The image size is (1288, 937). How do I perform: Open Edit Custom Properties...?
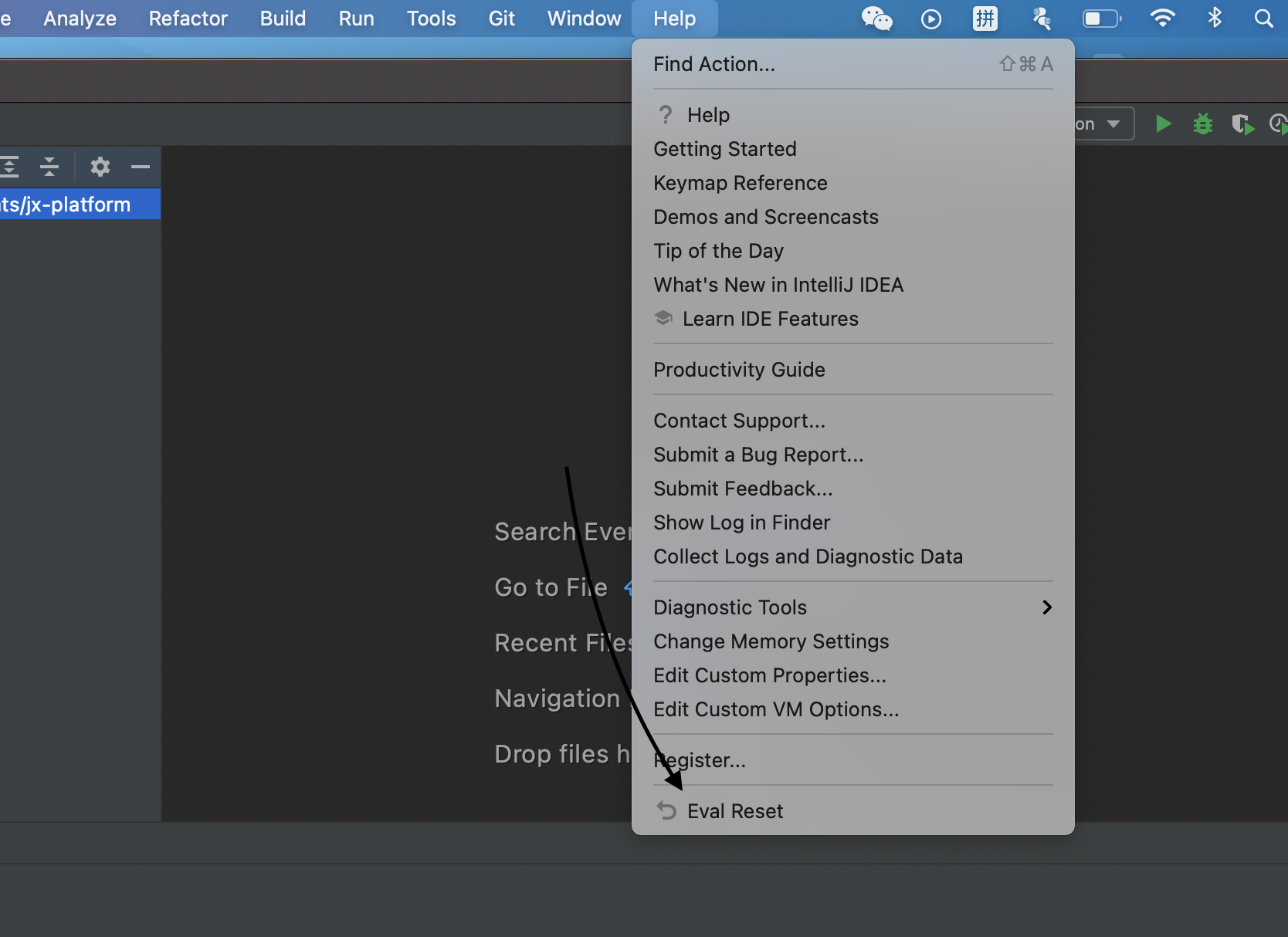click(853, 675)
